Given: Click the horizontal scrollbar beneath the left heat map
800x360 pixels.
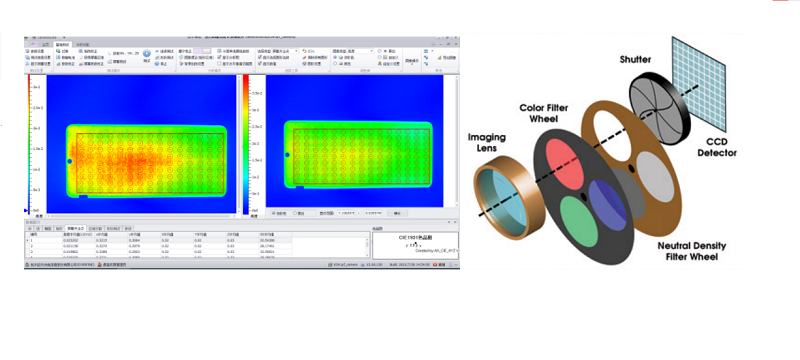Looking at the screenshot, I should tap(141, 216).
